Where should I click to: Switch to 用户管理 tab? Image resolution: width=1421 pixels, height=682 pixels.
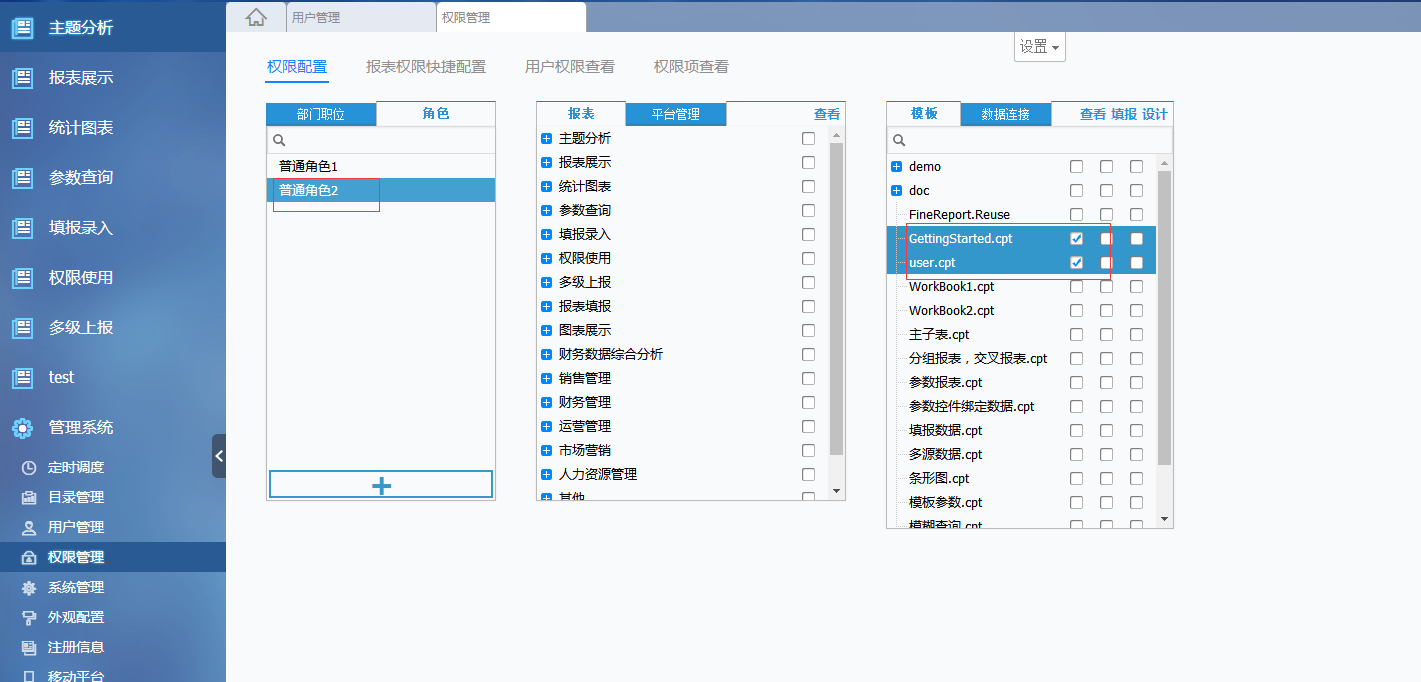tap(361, 17)
